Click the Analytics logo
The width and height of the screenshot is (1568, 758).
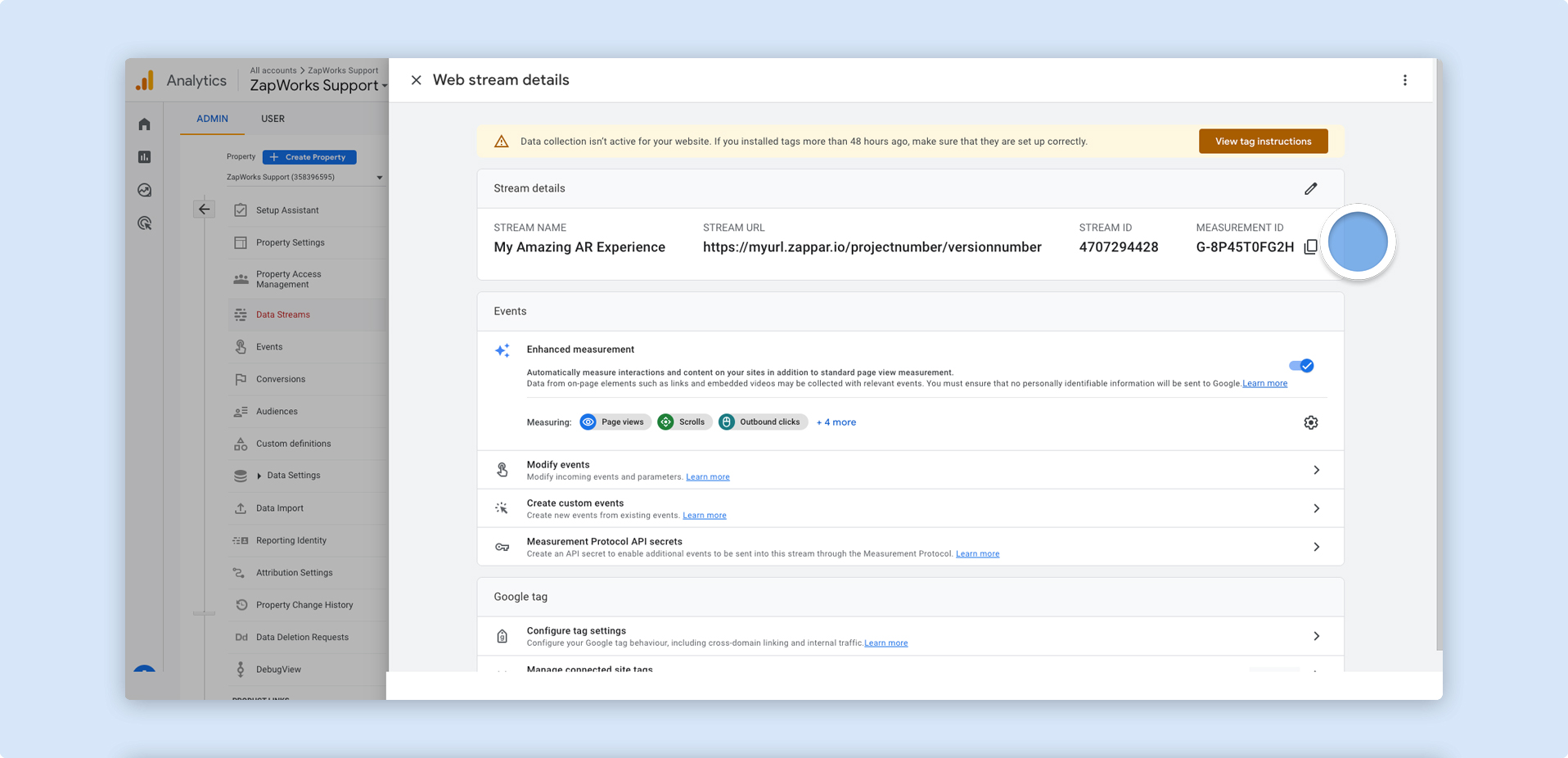[x=145, y=80]
